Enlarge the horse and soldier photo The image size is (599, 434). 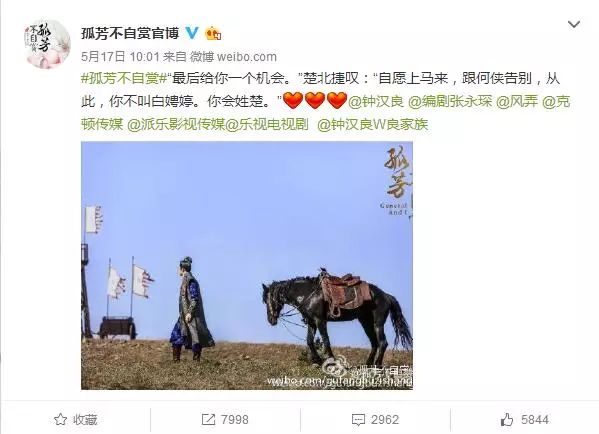point(247,266)
